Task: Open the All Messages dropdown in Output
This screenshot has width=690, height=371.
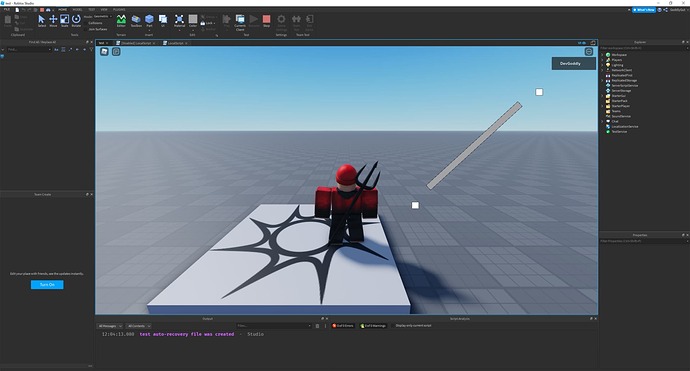Action: pyautogui.click(x=110, y=326)
